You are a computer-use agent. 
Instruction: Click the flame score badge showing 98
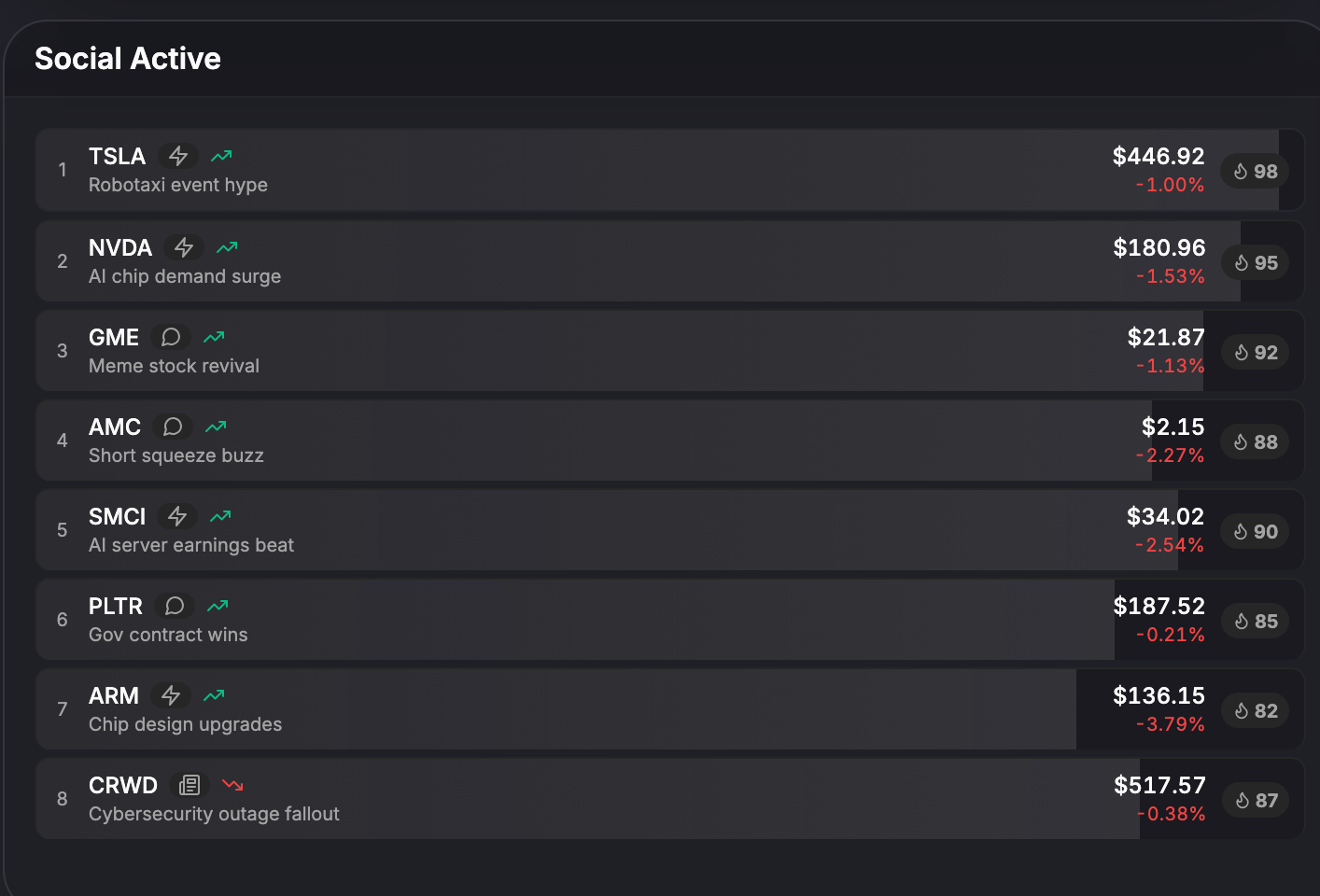coord(1255,171)
